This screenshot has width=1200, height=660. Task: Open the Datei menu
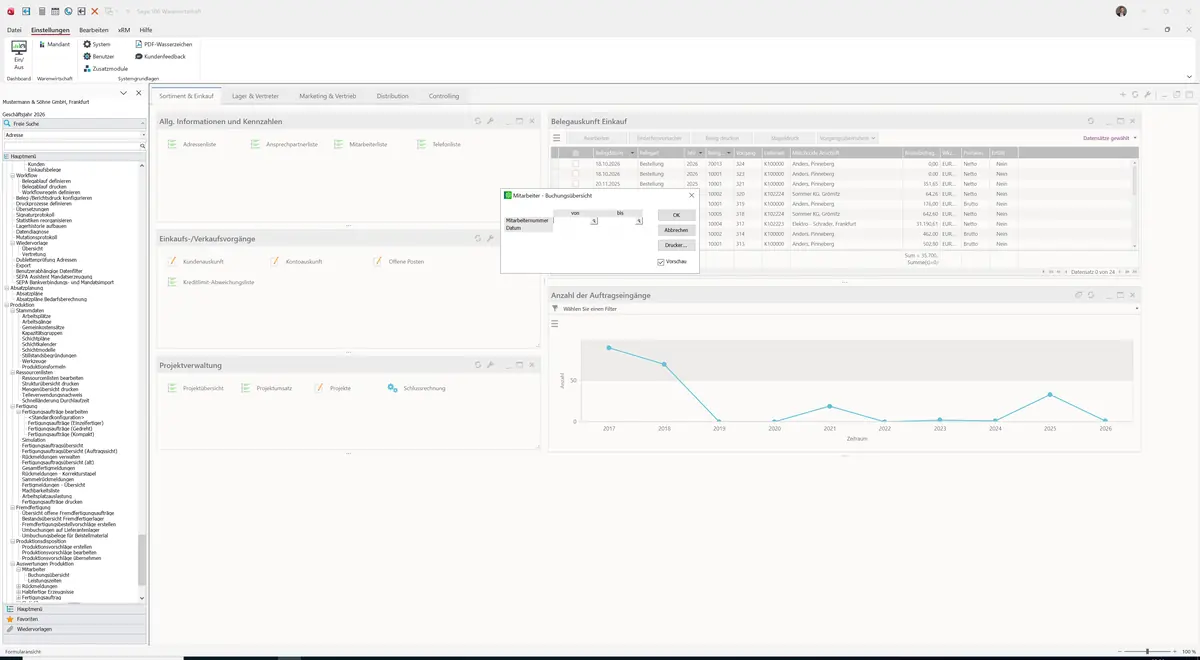coord(14,30)
